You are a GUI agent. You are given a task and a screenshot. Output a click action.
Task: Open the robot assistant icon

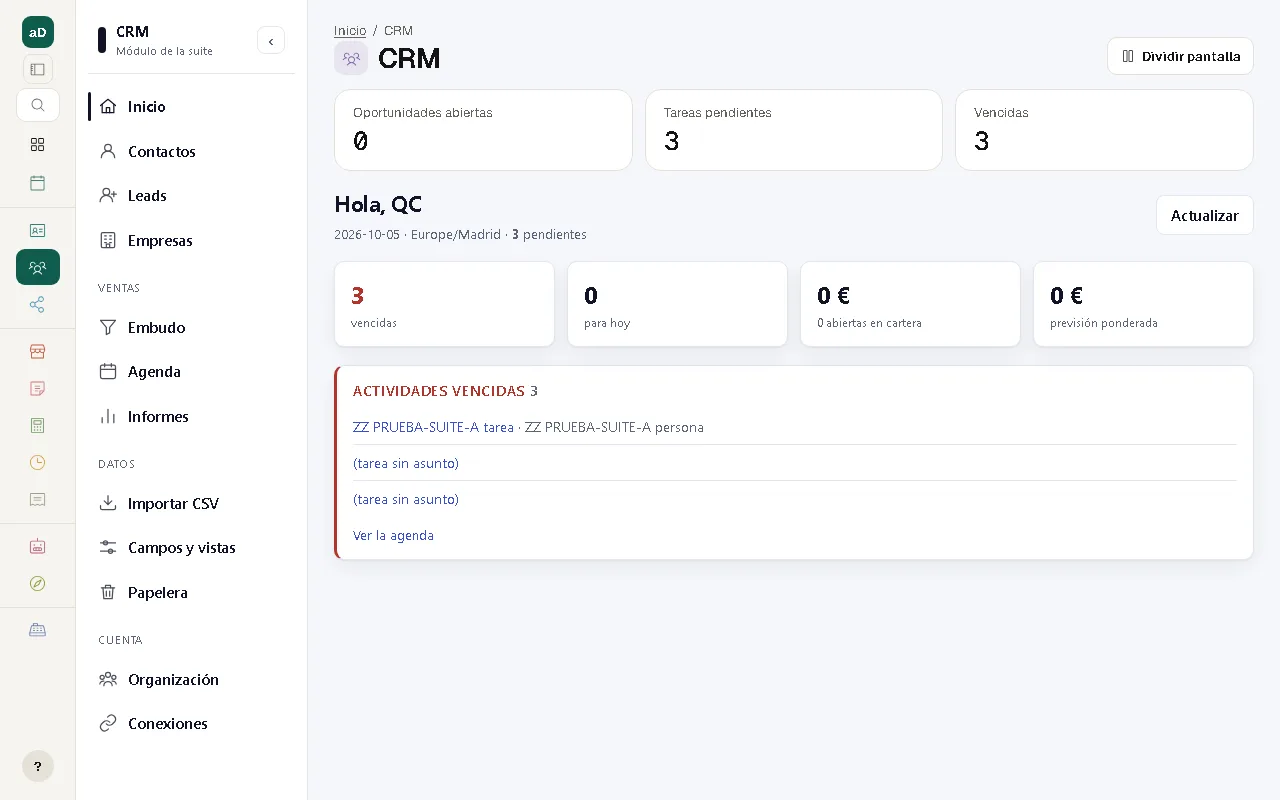pyautogui.click(x=38, y=546)
